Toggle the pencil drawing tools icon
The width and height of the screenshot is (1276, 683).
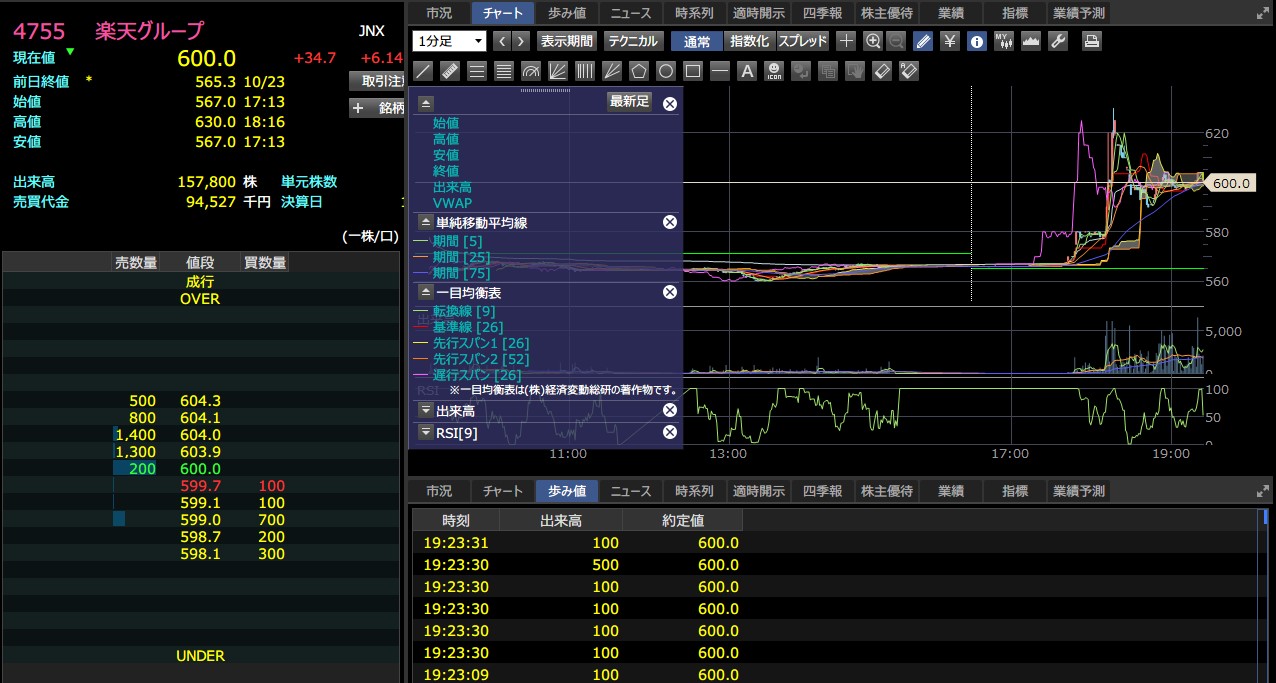click(x=924, y=41)
